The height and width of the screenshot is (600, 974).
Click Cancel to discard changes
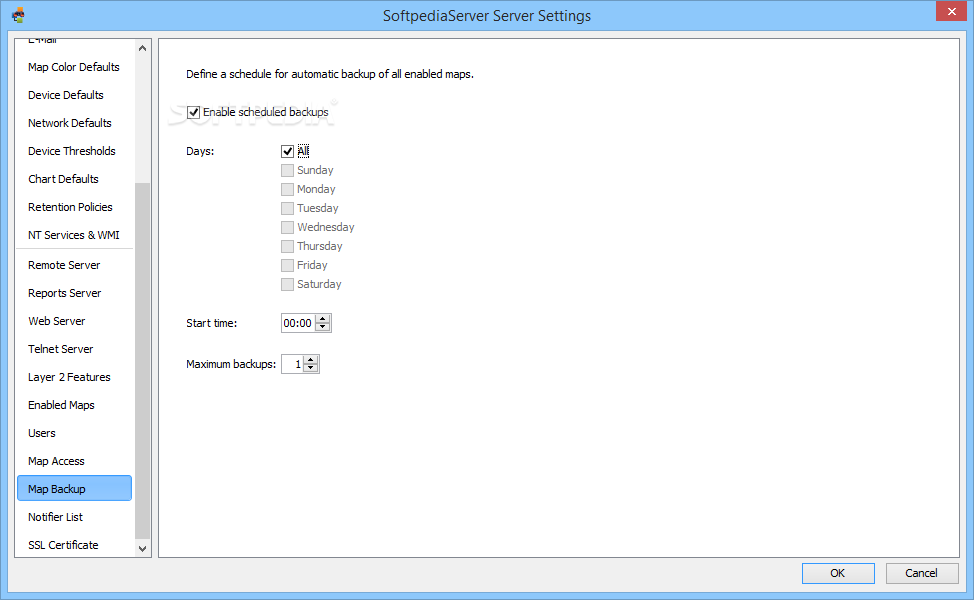921,573
